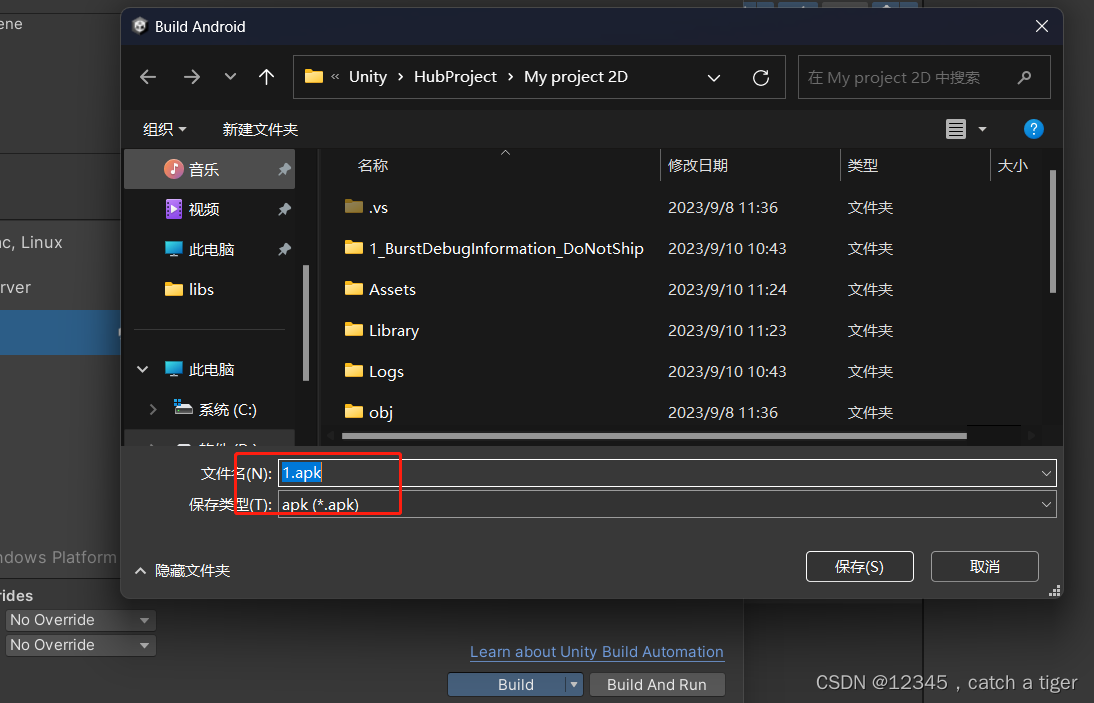Click the Library folder icon
Viewport: 1094px width, 703px height.
coord(354,330)
